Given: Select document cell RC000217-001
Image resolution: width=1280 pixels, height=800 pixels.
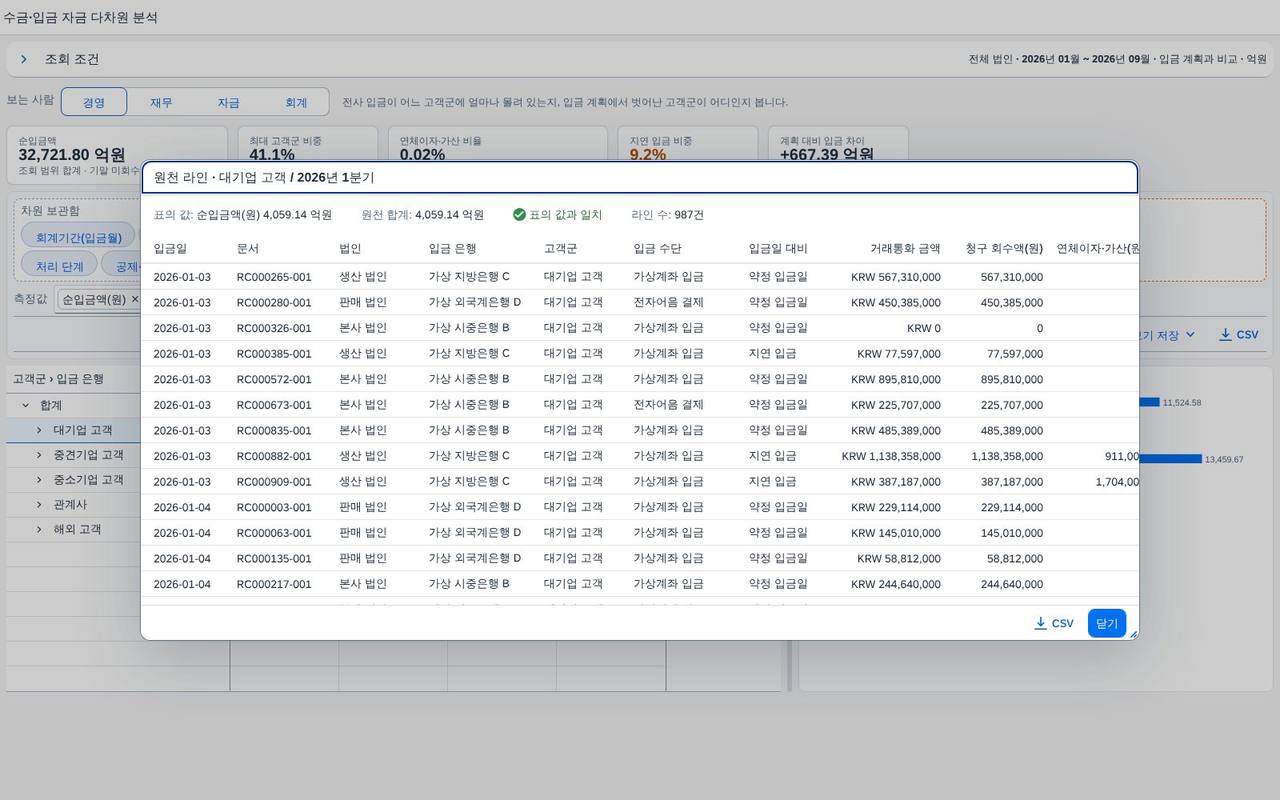Looking at the screenshot, I should tap(274, 584).
